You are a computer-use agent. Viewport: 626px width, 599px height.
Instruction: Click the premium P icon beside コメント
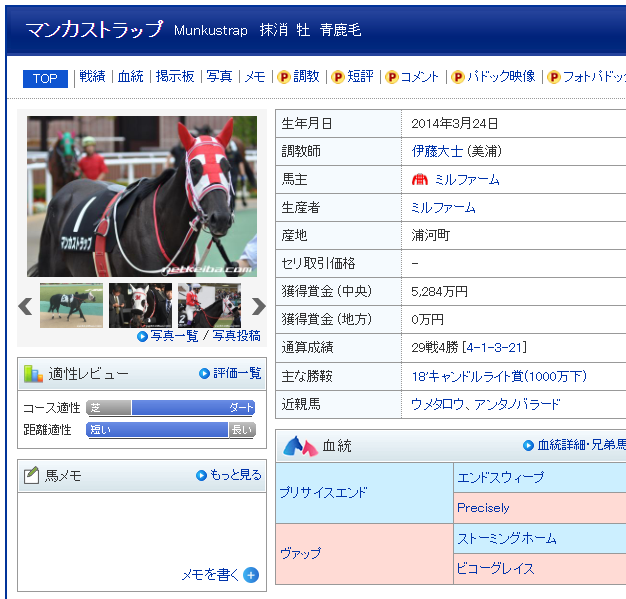[x=391, y=77]
